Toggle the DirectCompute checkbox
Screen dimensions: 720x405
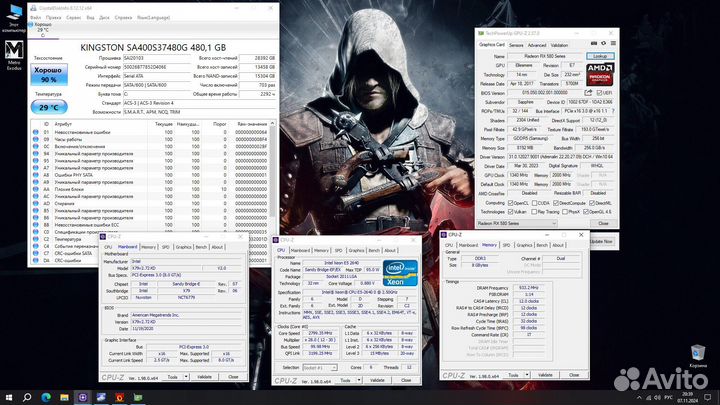pos(556,202)
